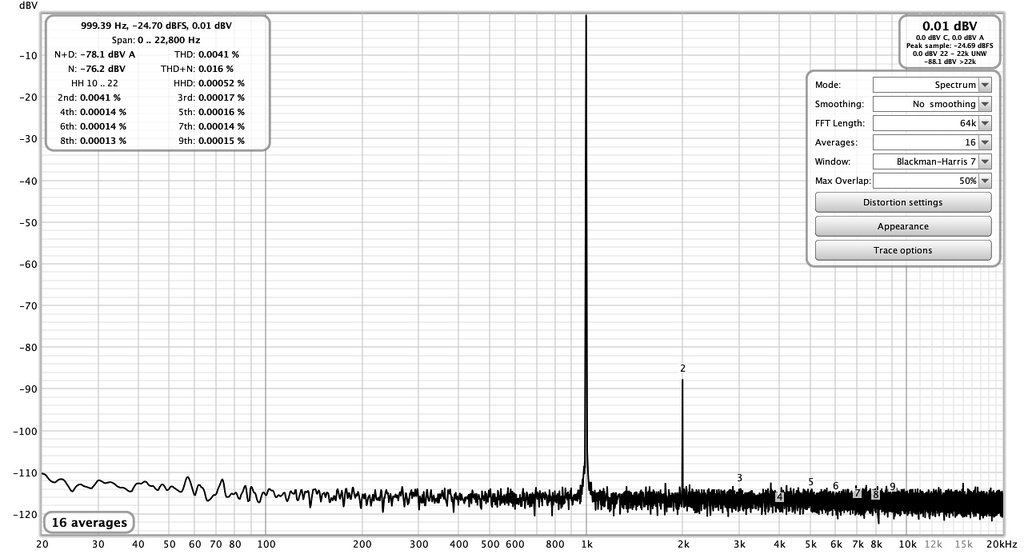This screenshot has width=1024, height=554.
Task: Click the 2nd harmonic marker label
Action: pos(682,368)
